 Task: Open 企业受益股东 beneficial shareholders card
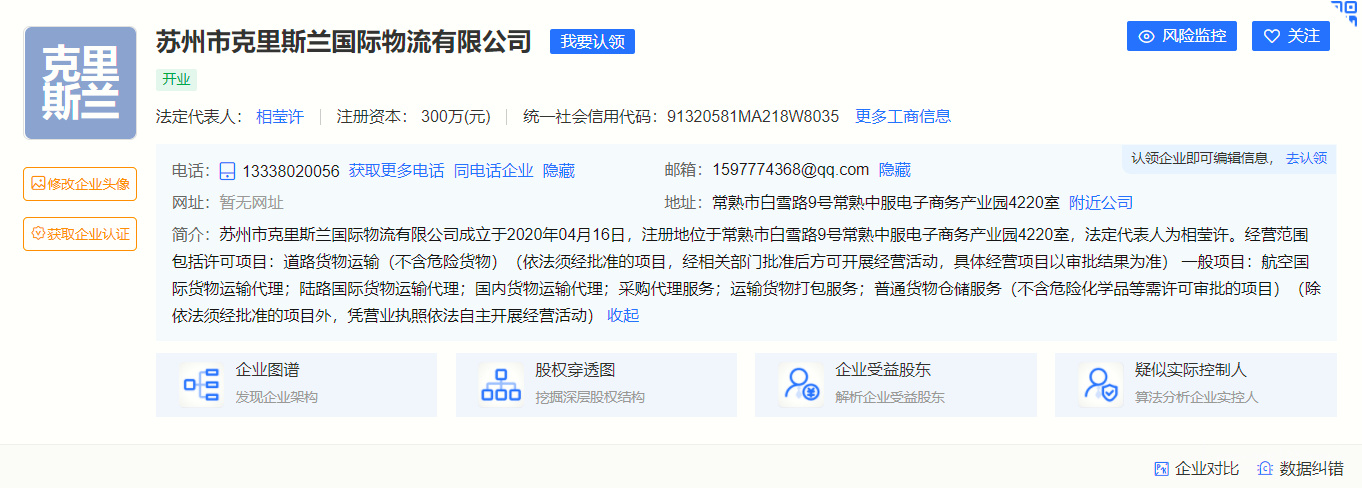pyautogui.click(x=896, y=384)
